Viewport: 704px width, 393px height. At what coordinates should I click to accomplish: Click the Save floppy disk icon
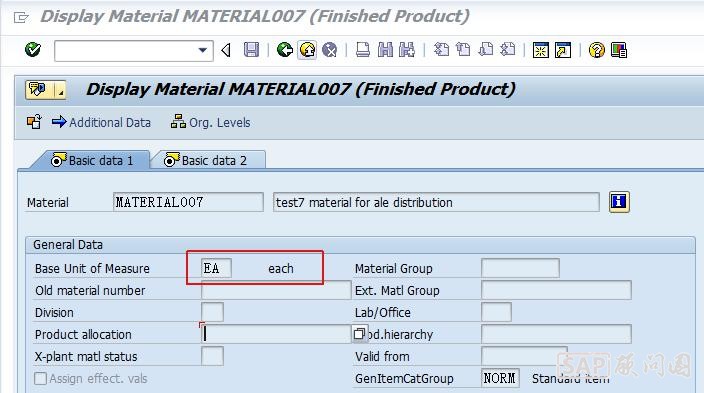(x=251, y=50)
